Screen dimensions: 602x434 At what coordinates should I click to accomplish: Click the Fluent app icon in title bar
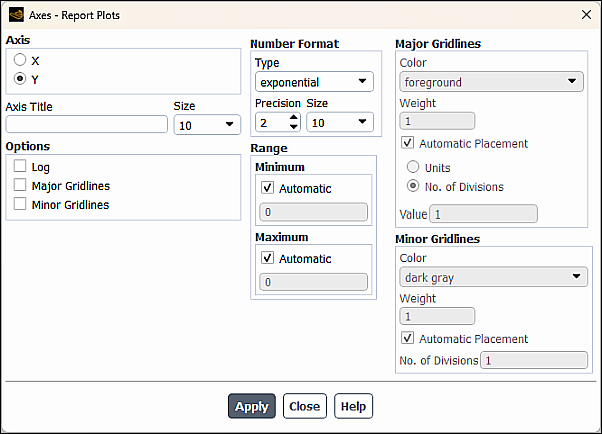pyautogui.click(x=15, y=14)
